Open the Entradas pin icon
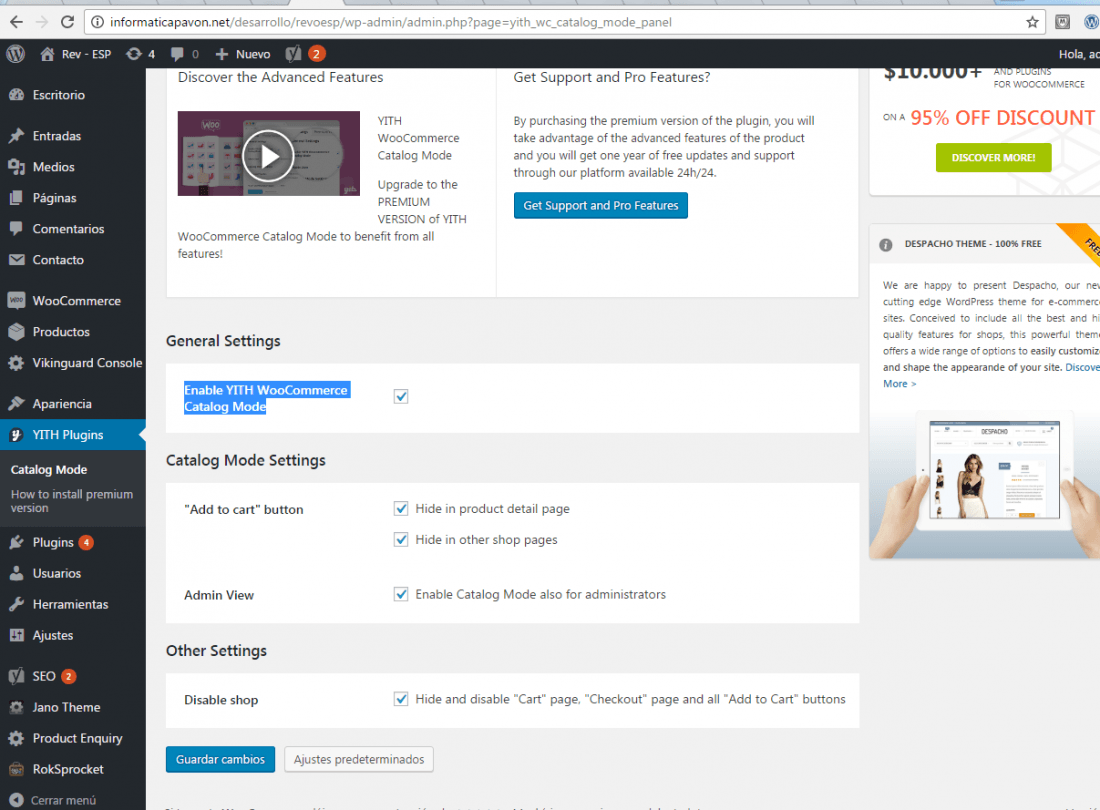Screen dimensions: 1100x810 (x=17, y=136)
